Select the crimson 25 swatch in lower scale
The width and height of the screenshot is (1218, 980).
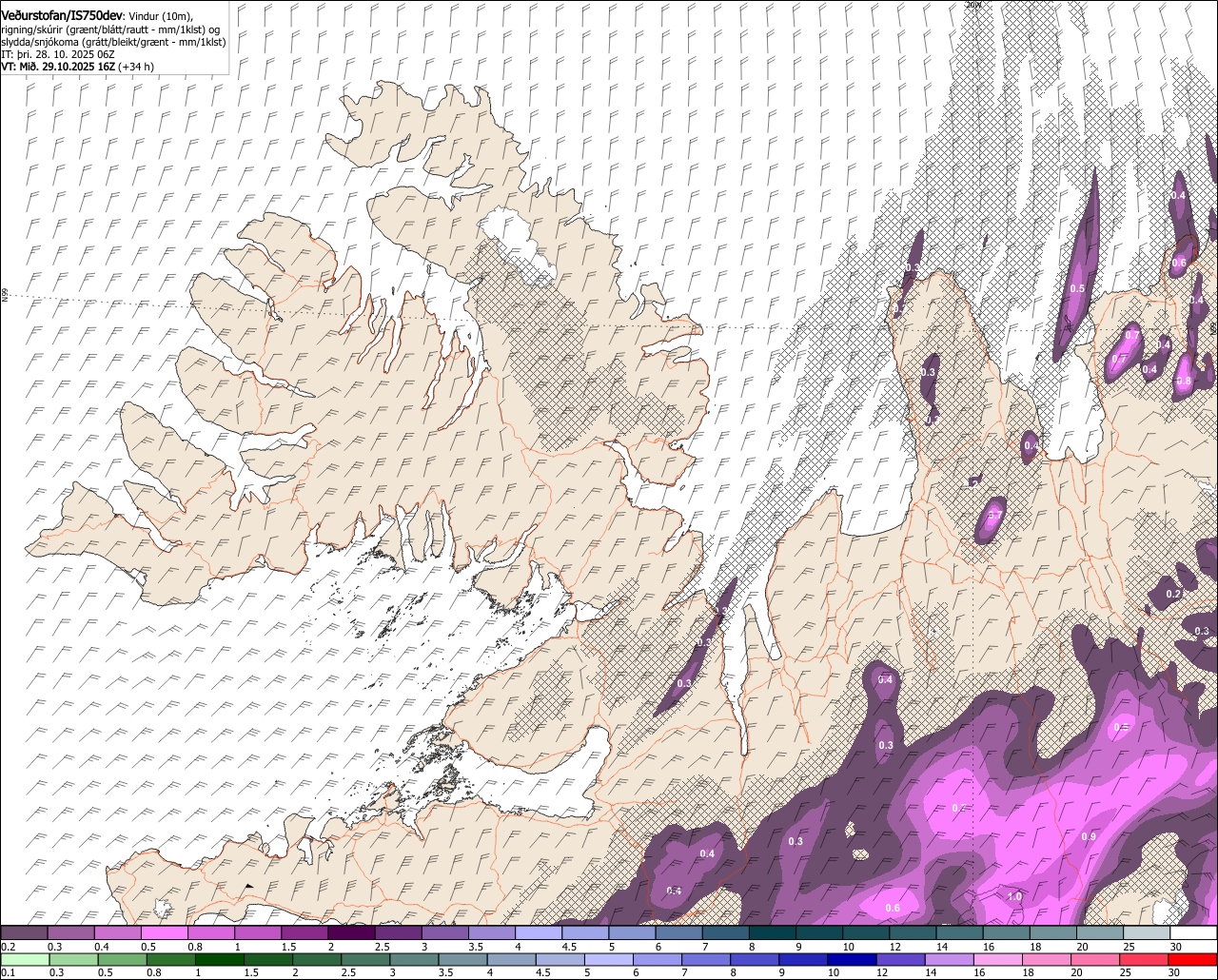tap(1145, 959)
